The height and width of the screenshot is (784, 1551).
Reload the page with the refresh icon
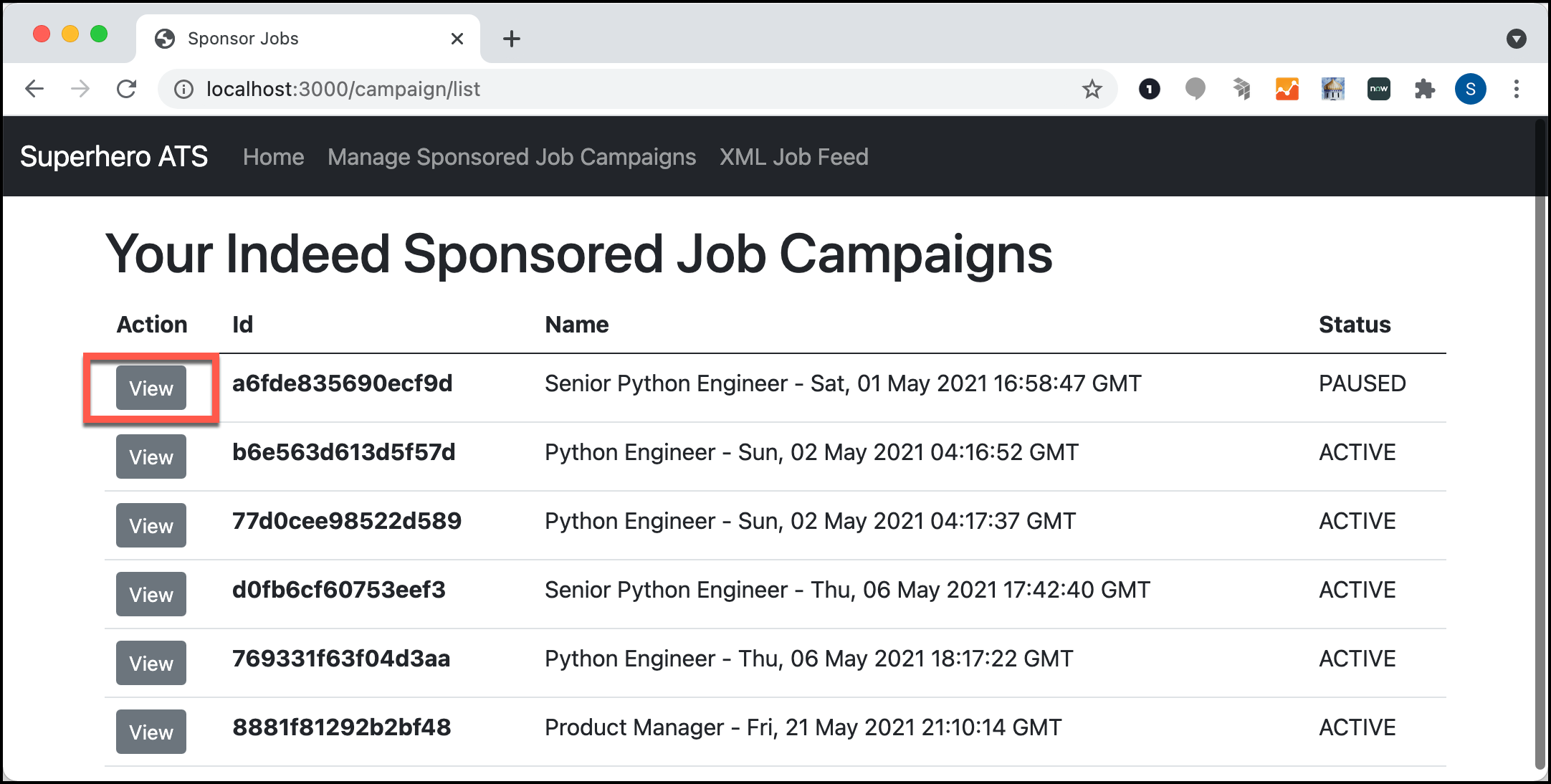(x=126, y=89)
